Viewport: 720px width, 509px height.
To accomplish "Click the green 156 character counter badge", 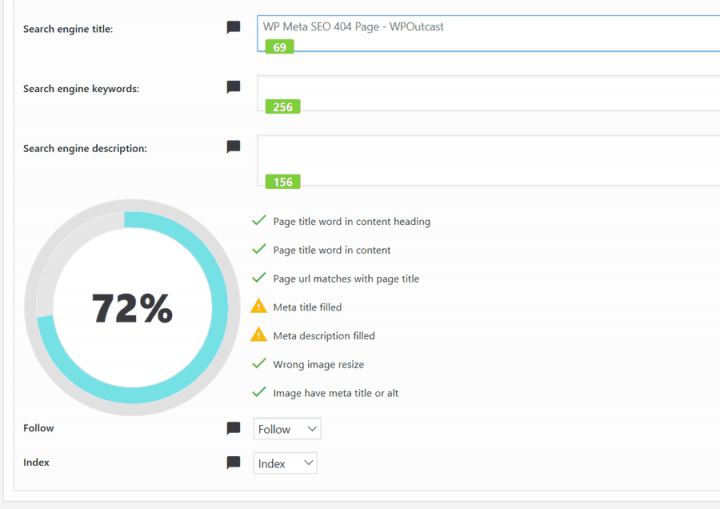I will (x=282, y=182).
